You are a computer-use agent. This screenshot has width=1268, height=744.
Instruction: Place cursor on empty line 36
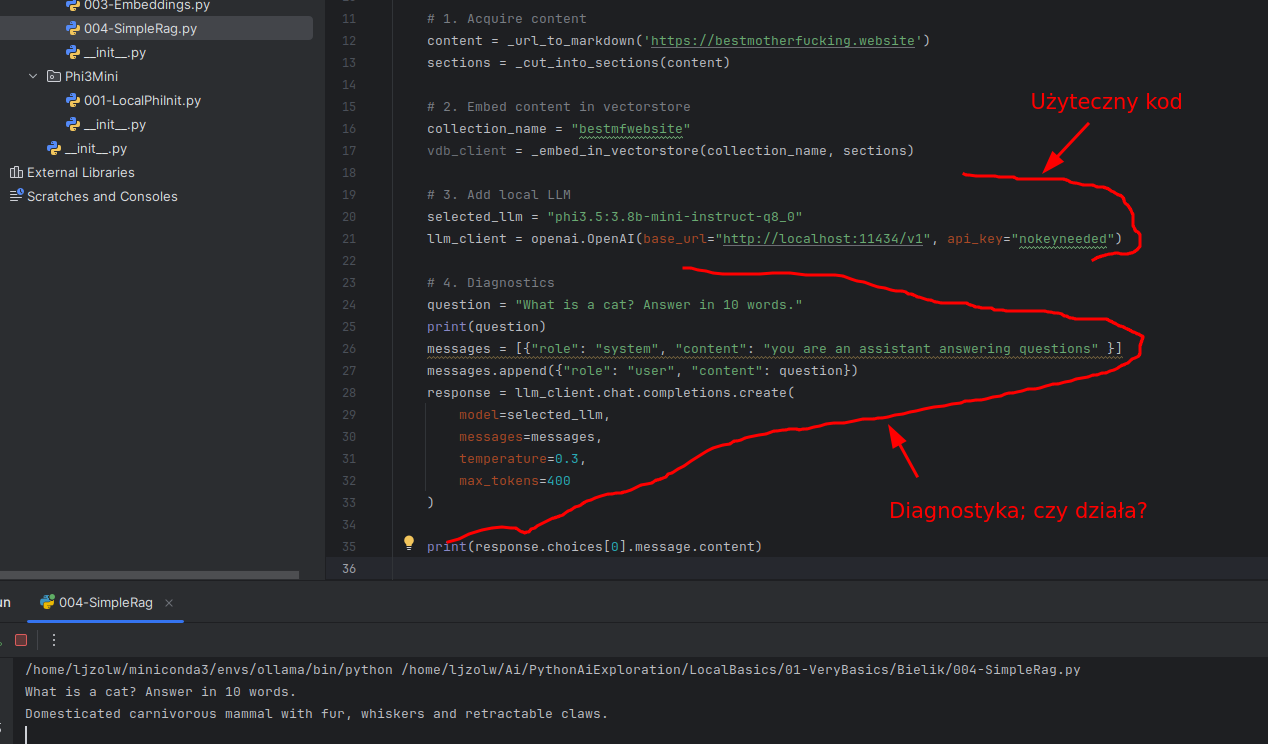700,569
